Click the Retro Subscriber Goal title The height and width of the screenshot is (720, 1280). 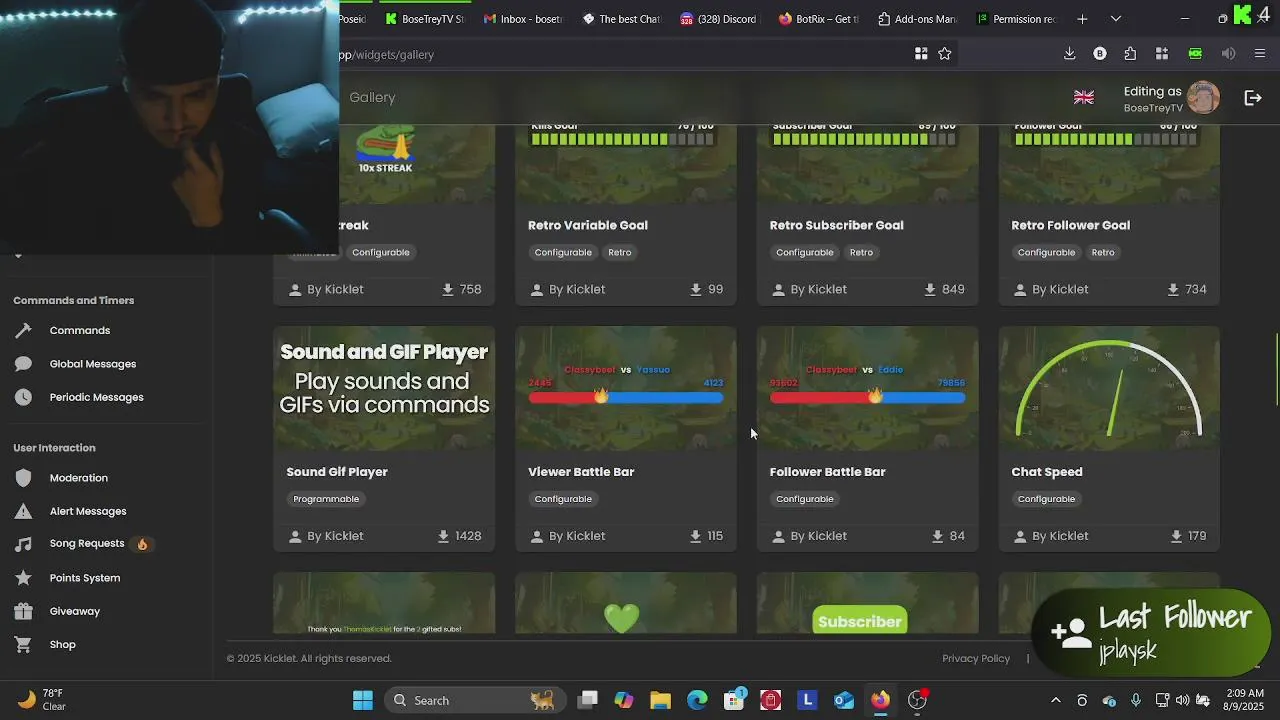click(x=836, y=225)
